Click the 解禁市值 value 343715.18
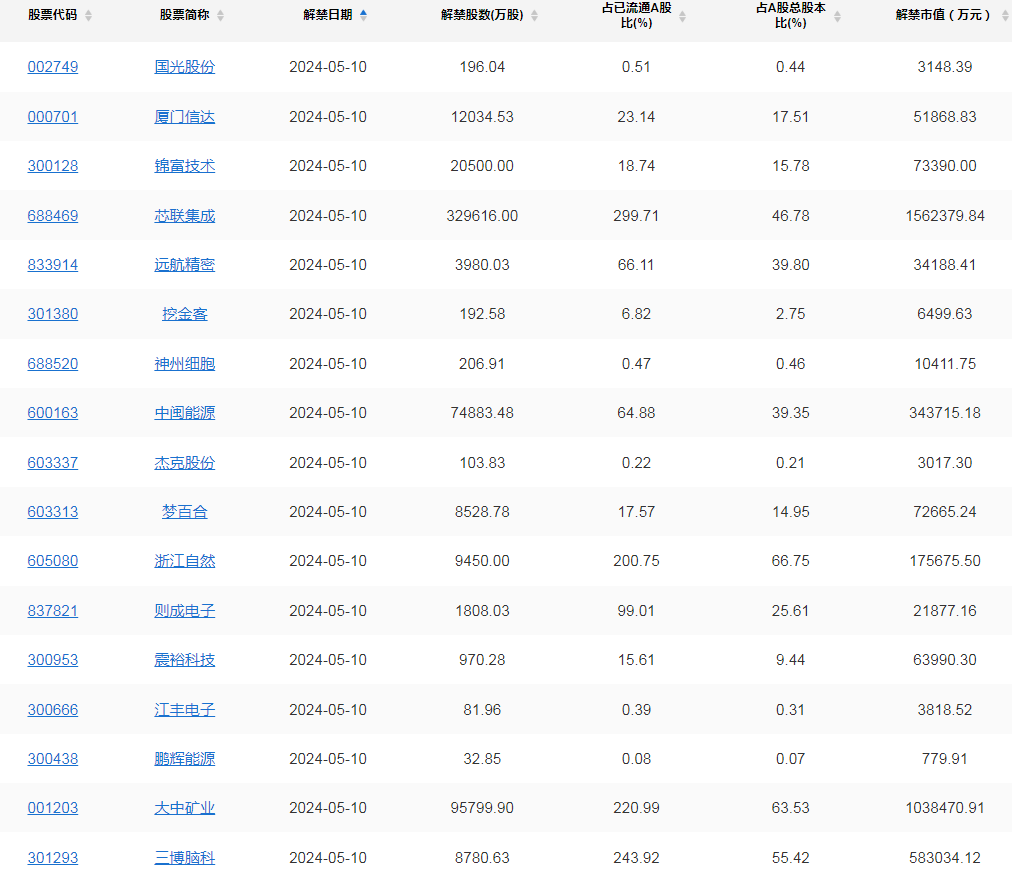 945,413
